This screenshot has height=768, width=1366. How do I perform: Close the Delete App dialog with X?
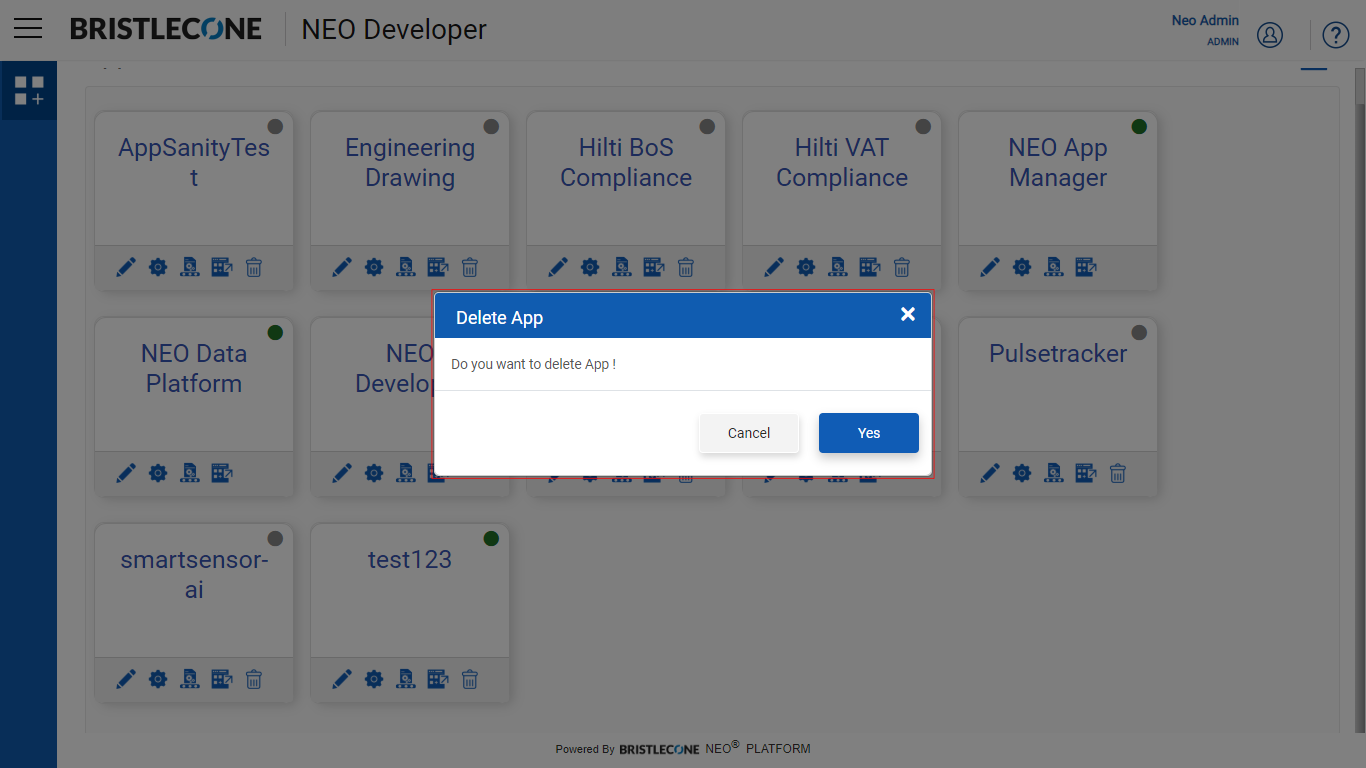pos(908,314)
